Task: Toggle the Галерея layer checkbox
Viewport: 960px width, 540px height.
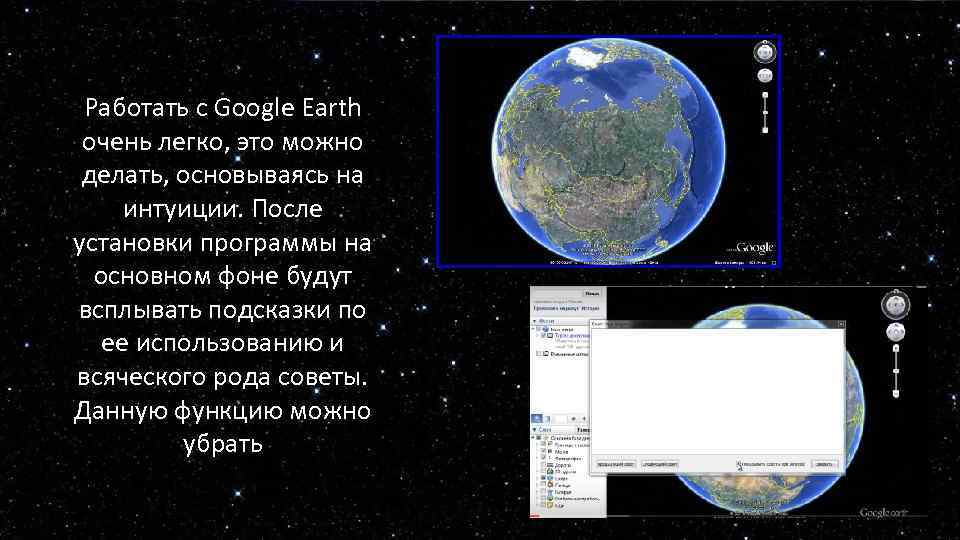Action: 543,492
